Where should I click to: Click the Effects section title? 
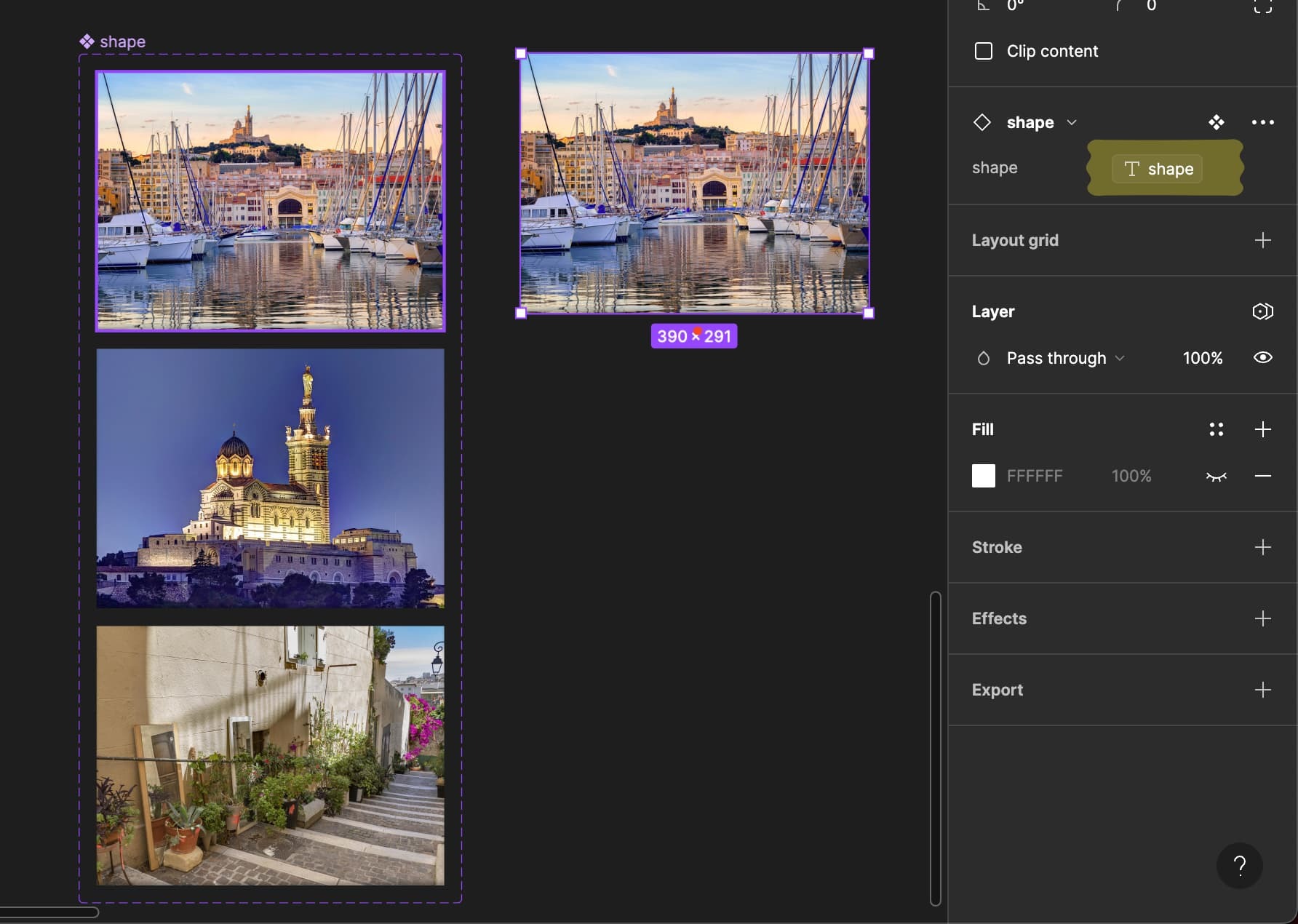pos(999,618)
